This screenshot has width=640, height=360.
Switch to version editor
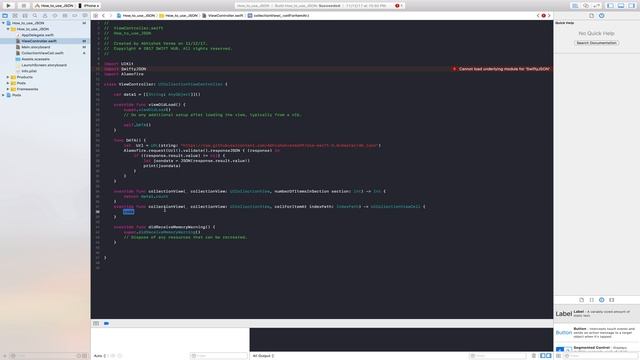click(x=596, y=6)
